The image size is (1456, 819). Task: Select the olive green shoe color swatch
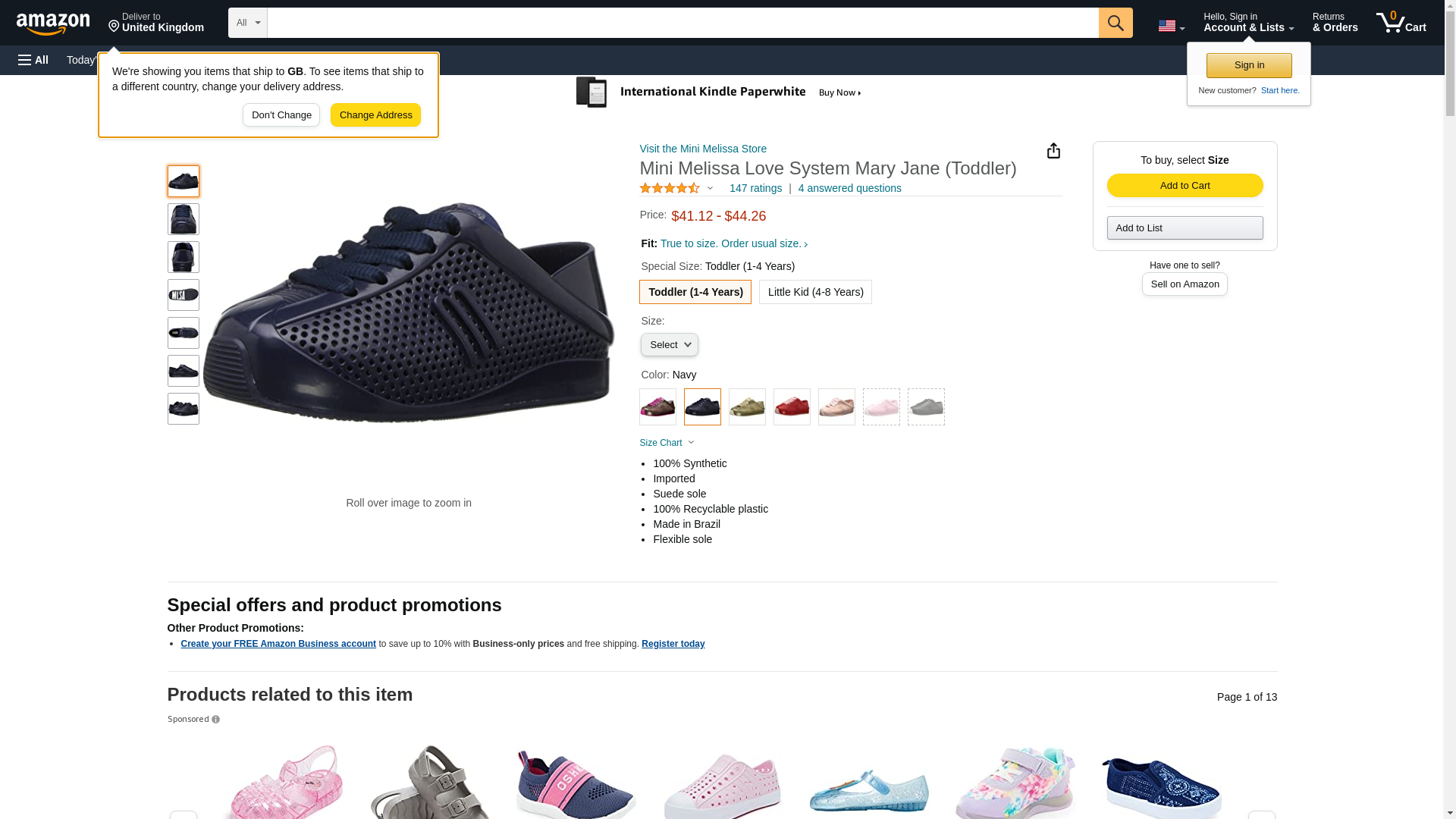coord(747,407)
